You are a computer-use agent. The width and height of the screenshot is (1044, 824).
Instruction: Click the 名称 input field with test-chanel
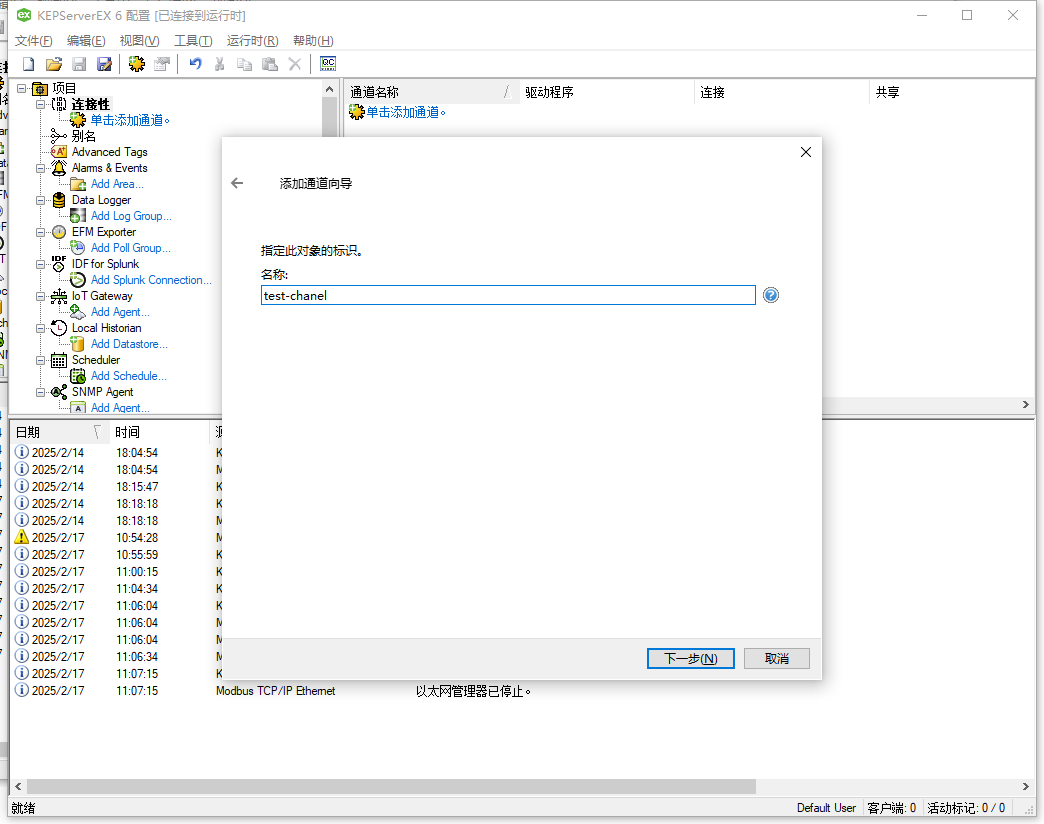point(508,295)
